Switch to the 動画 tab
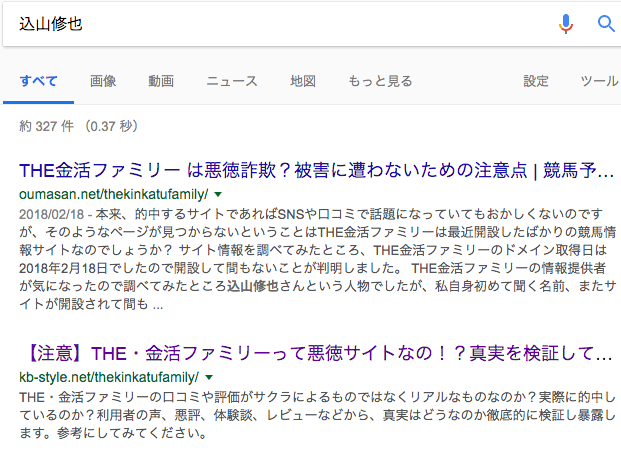This screenshot has width=621, height=450. 161,81
